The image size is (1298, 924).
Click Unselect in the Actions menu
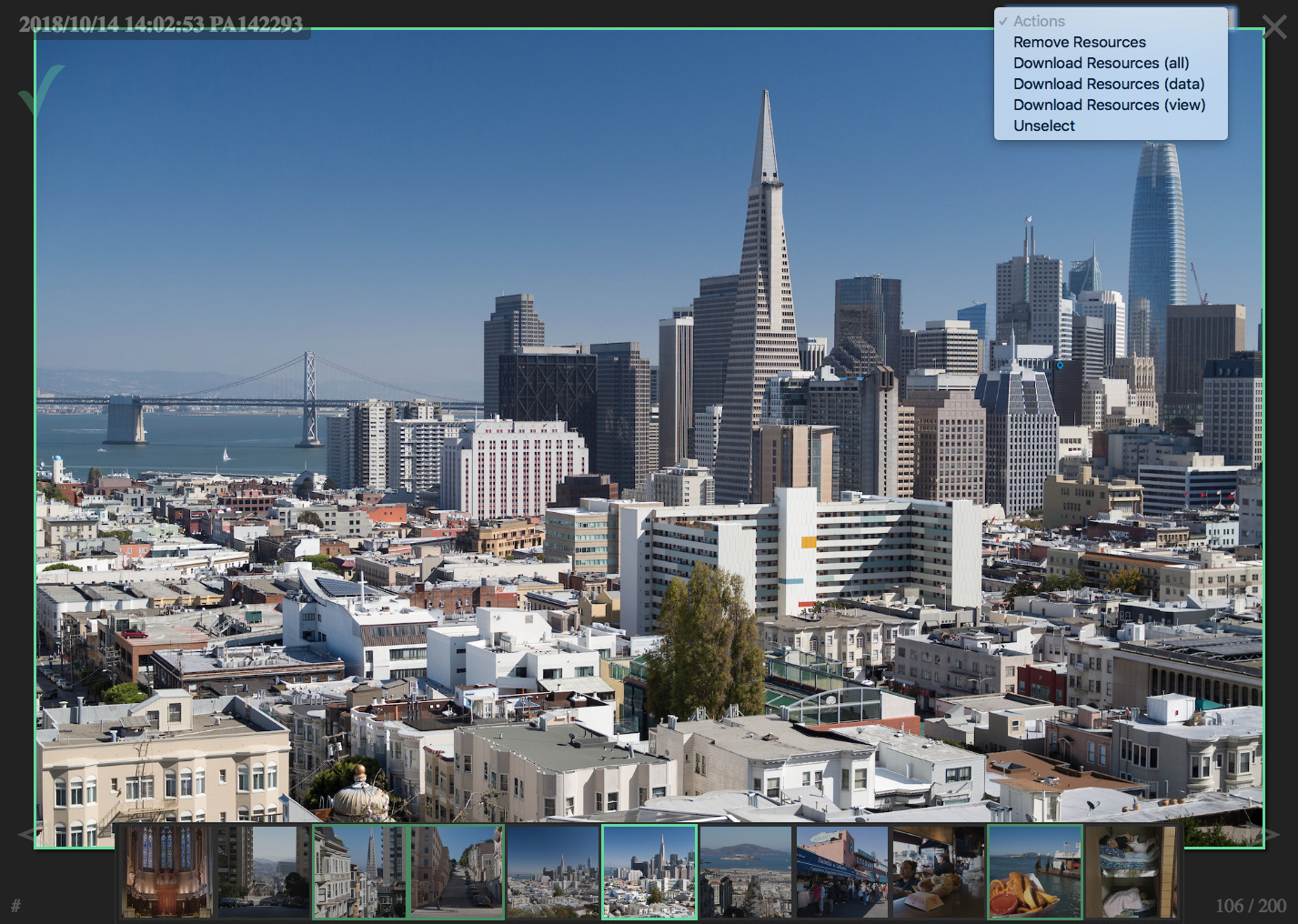click(1043, 126)
